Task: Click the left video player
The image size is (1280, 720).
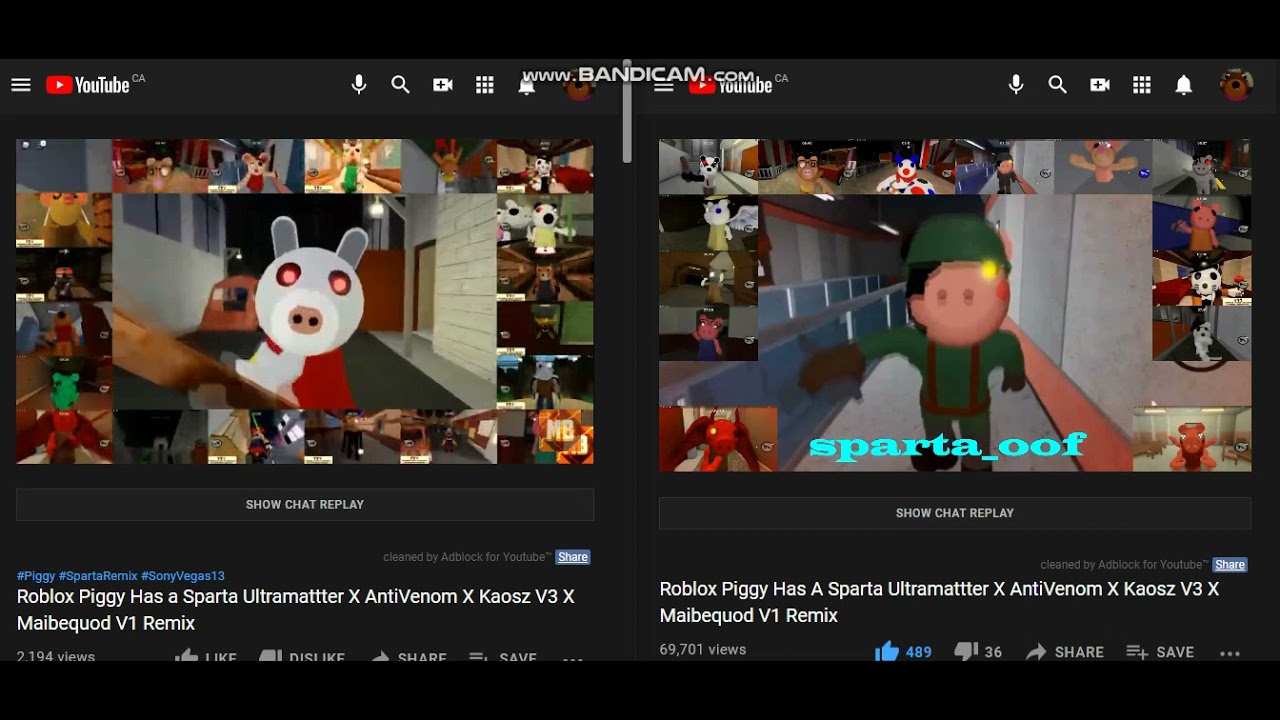Action: pyautogui.click(x=305, y=301)
